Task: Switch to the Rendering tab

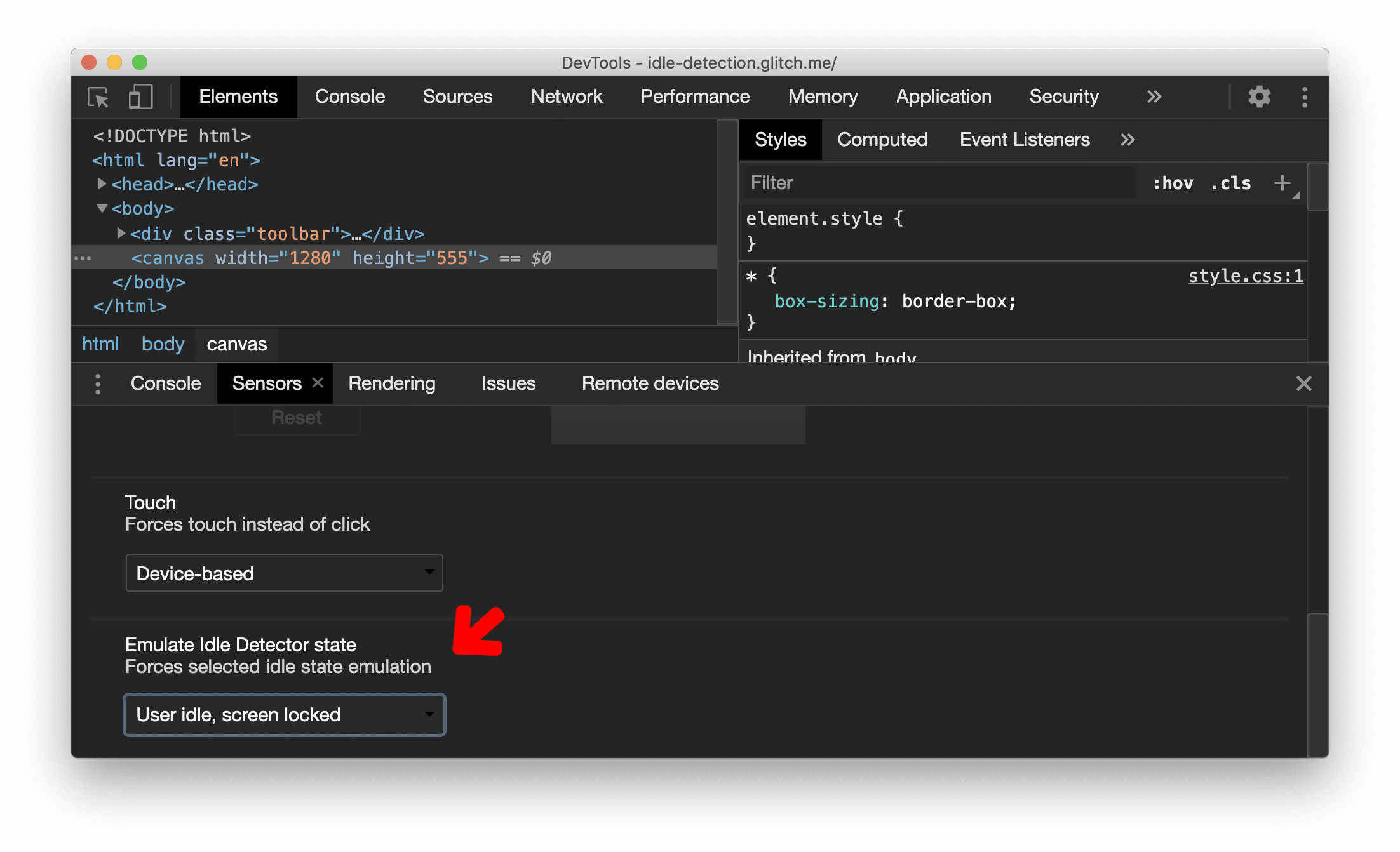Action: 392,383
